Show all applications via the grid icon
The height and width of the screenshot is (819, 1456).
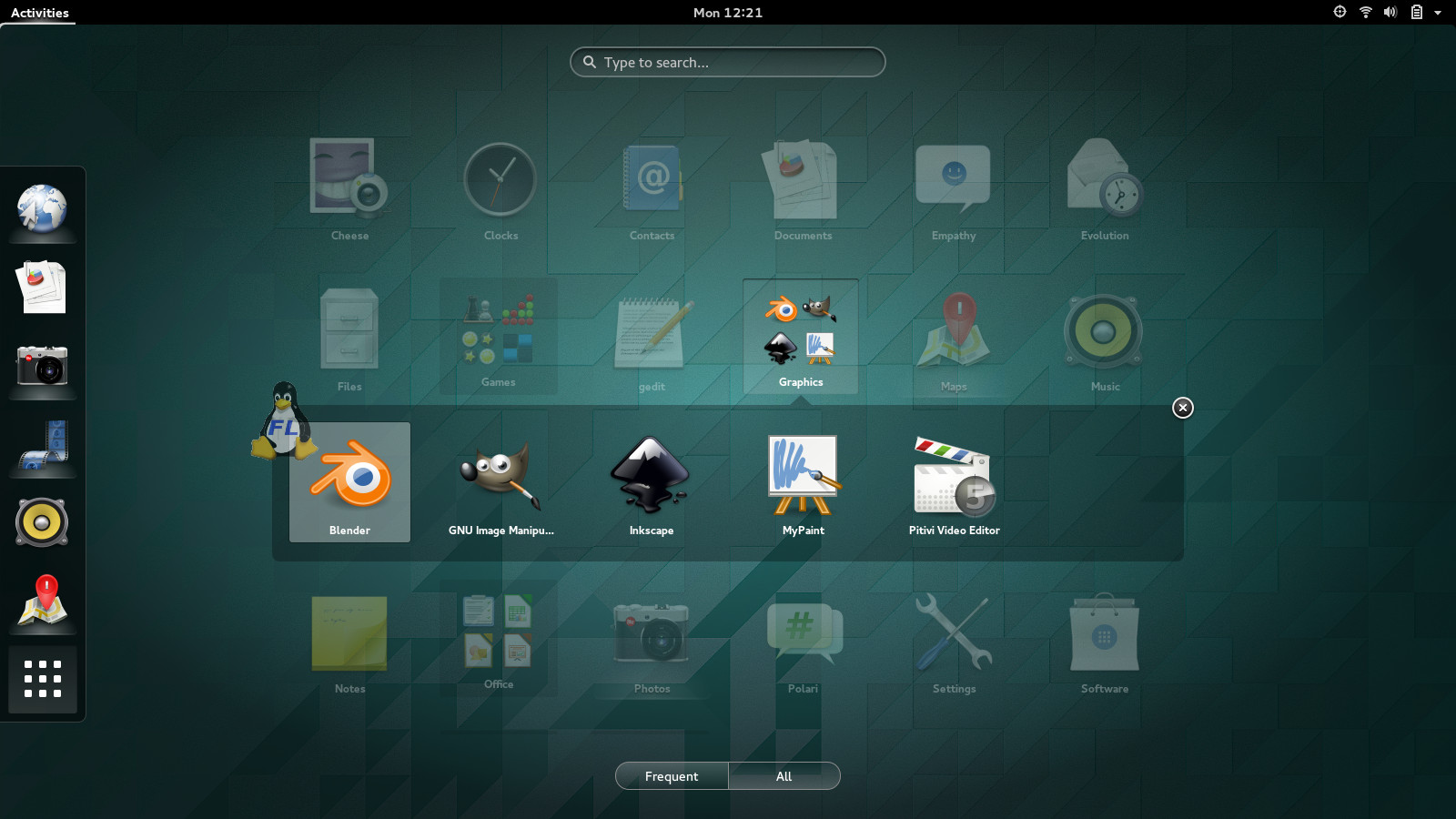(42, 680)
